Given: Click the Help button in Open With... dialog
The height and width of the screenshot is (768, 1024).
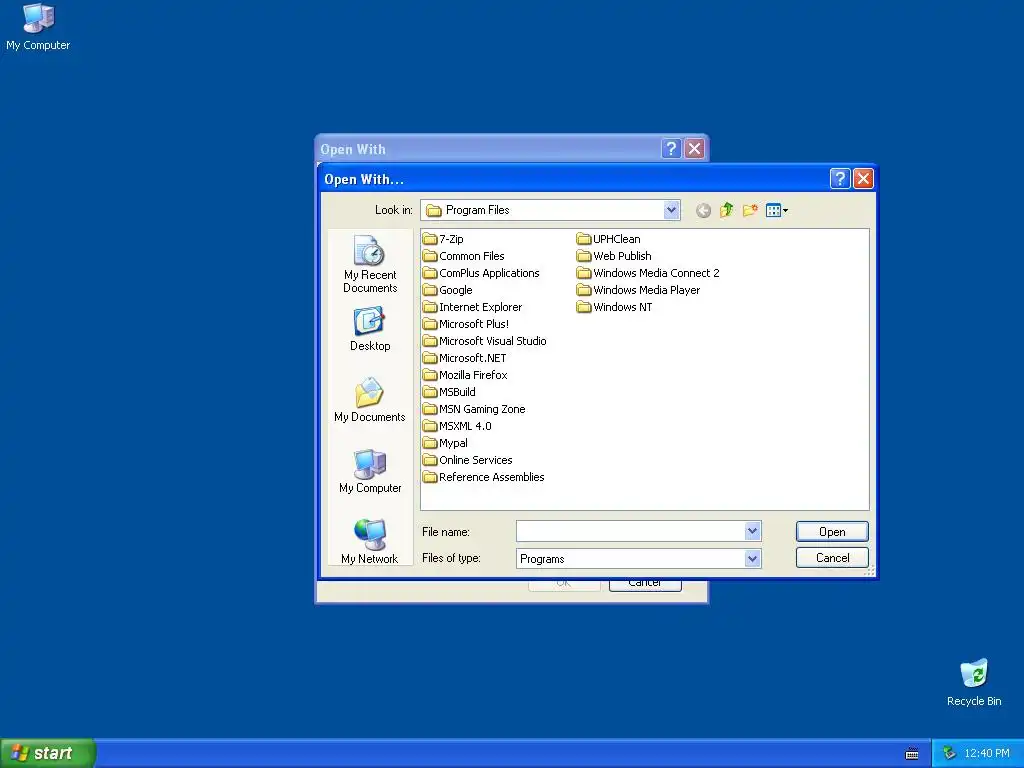Looking at the screenshot, I should 840,178.
